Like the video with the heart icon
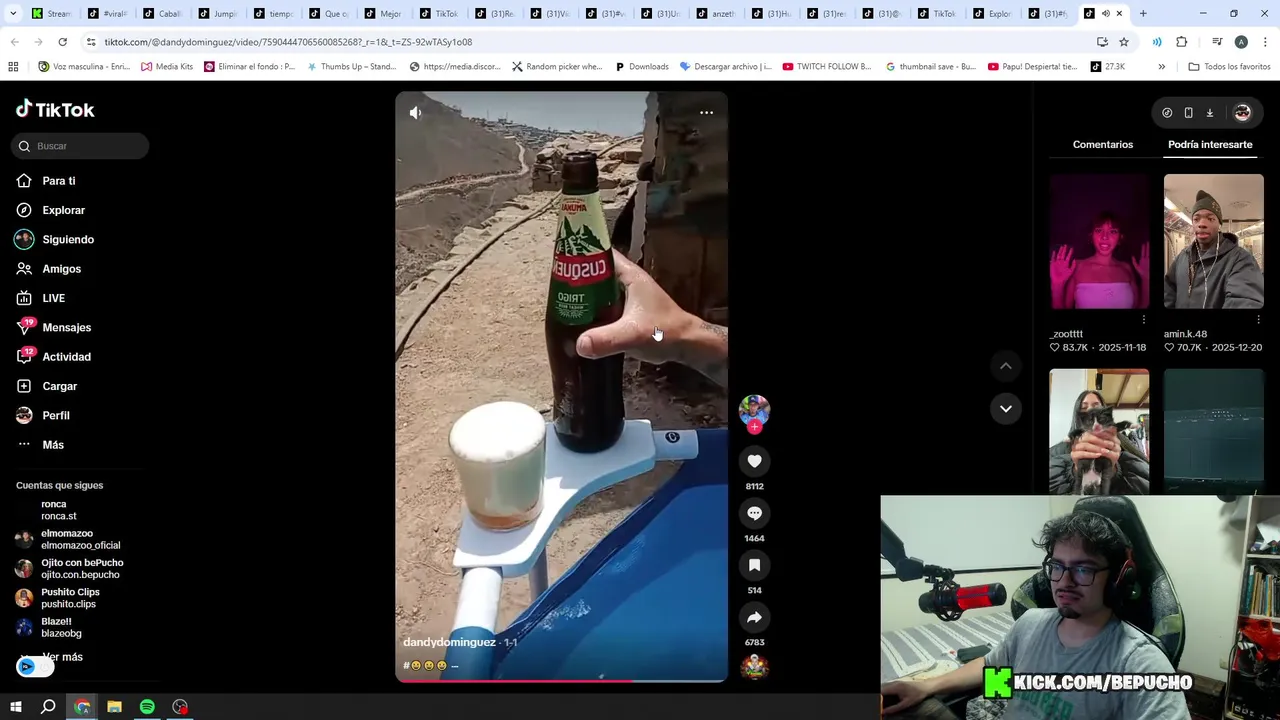 point(754,461)
